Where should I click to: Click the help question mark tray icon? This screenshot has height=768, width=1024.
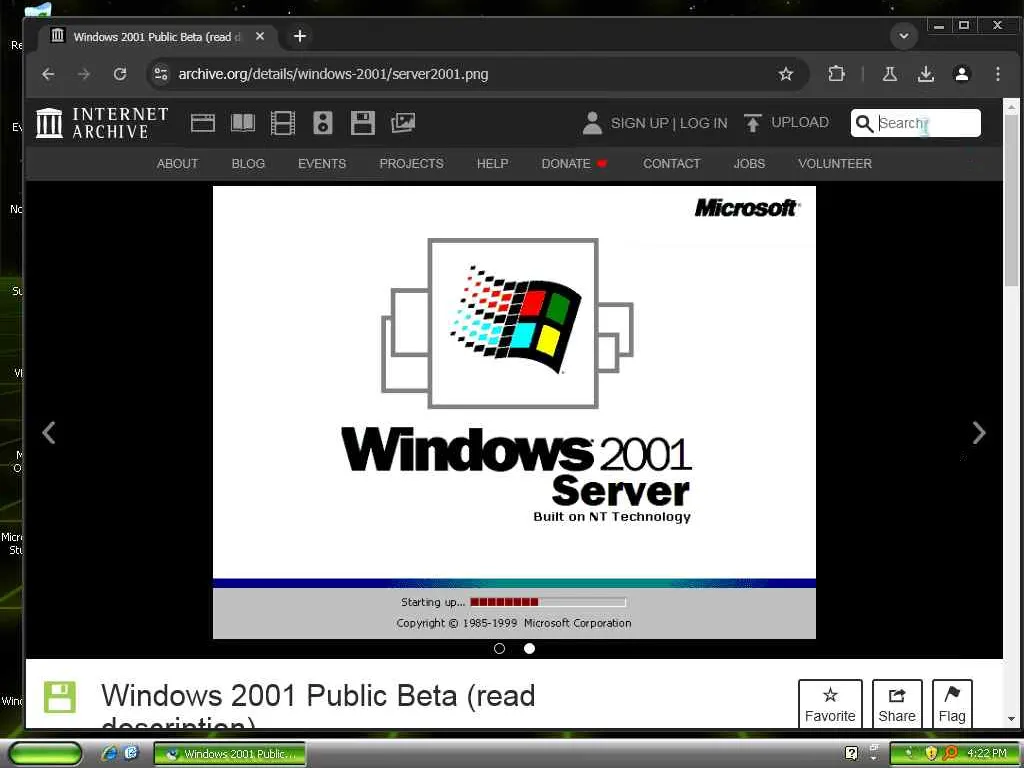click(851, 753)
